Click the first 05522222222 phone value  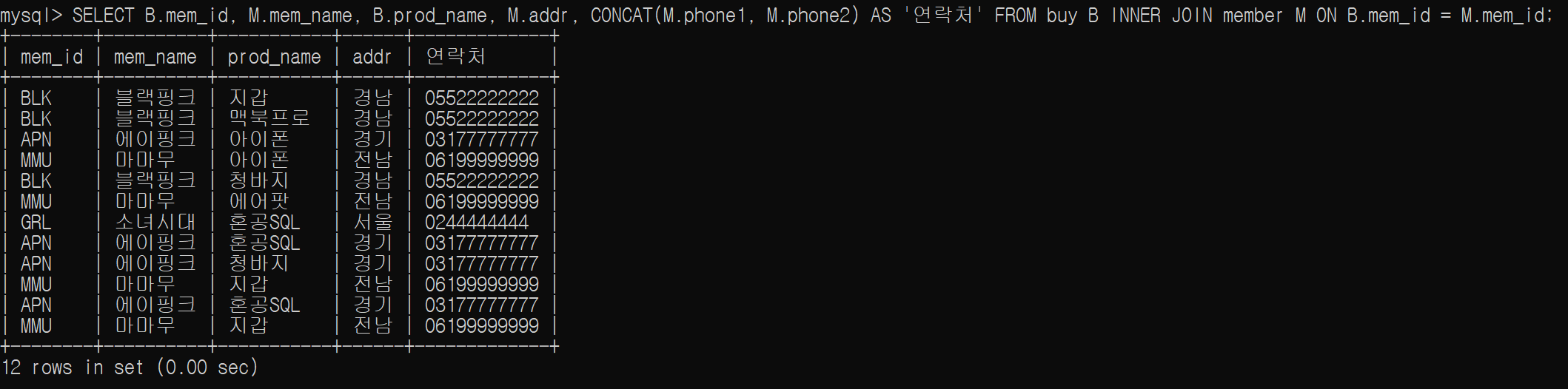(x=482, y=98)
